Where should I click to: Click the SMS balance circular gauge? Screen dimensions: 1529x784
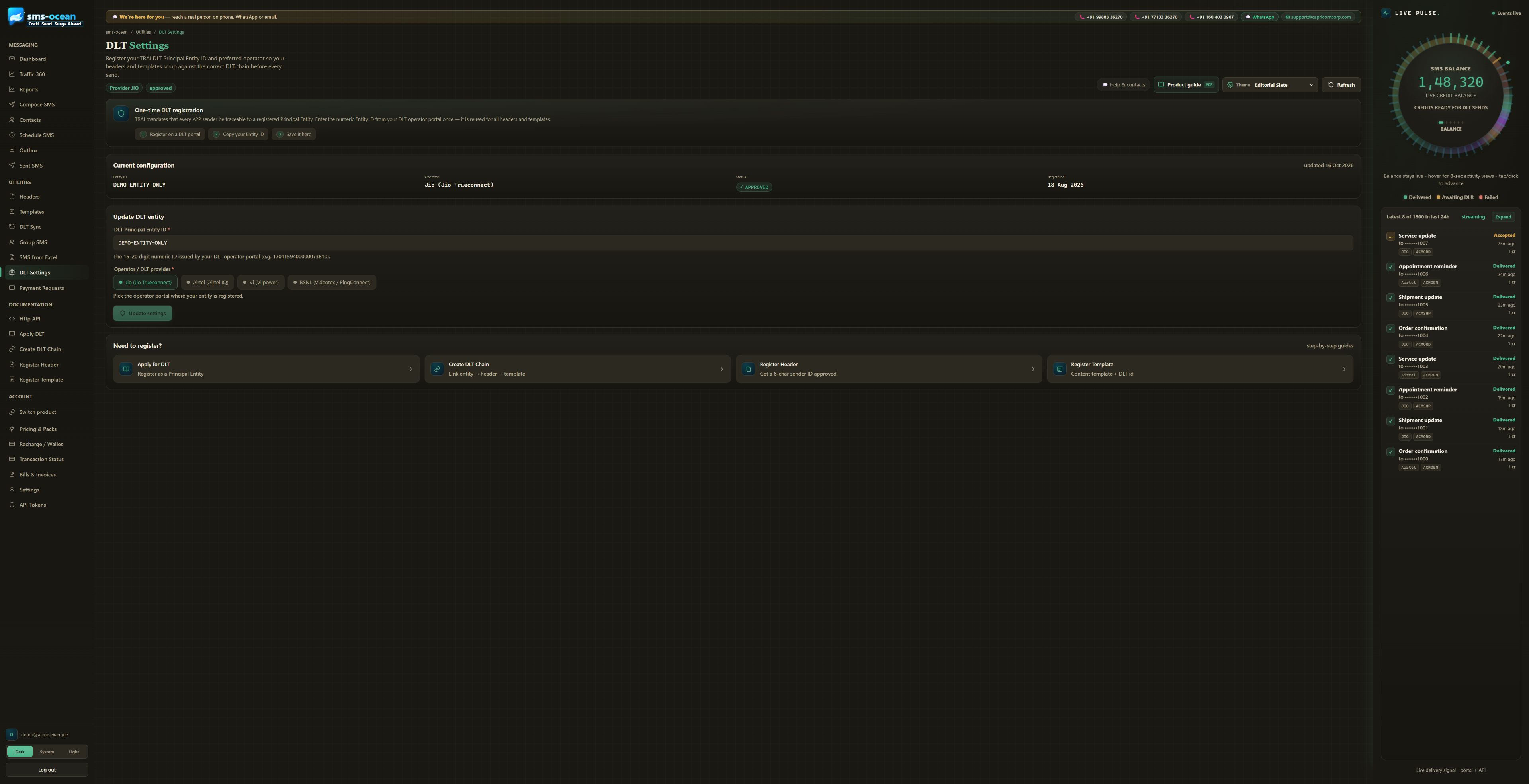(x=1451, y=95)
